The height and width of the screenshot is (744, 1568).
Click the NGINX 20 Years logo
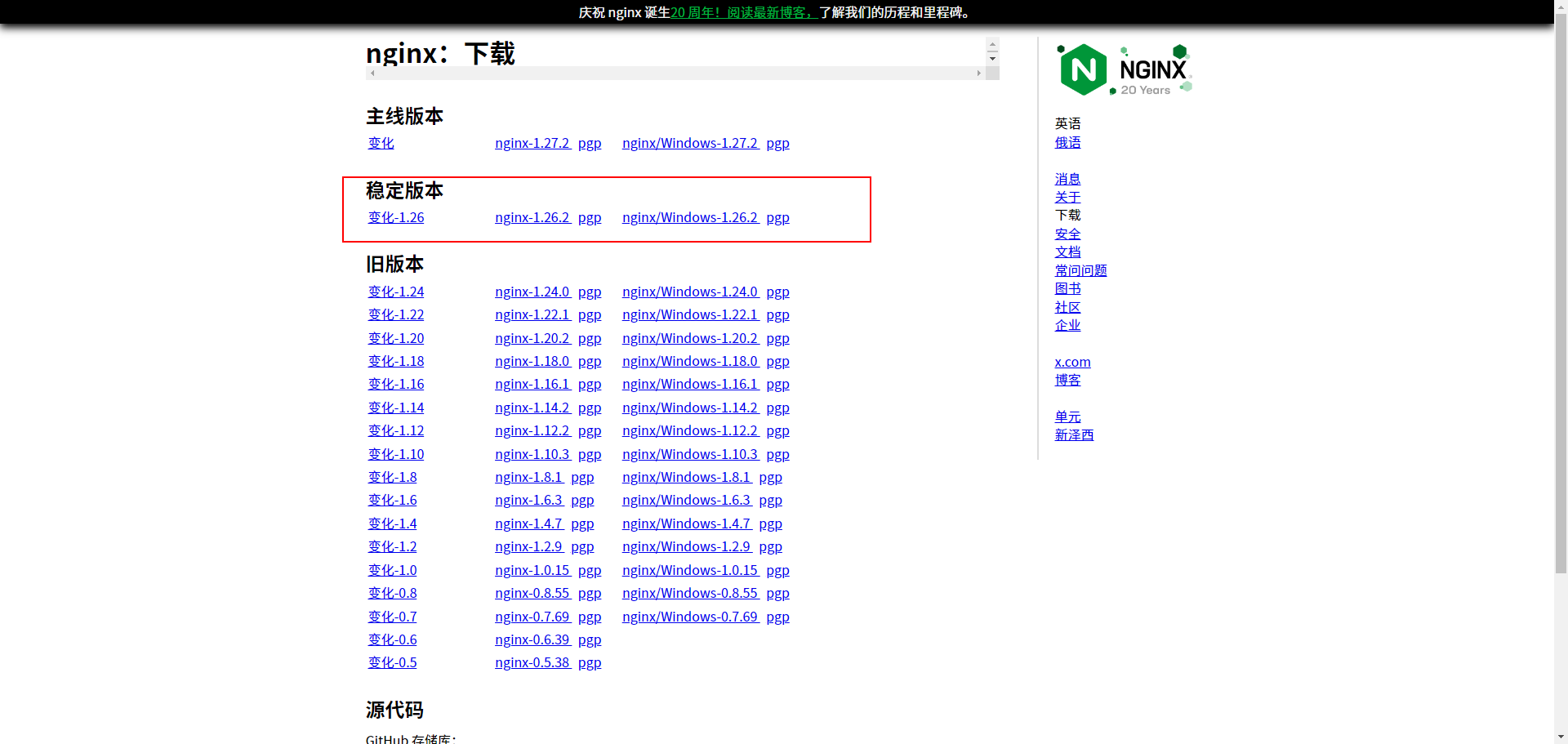[x=1124, y=70]
